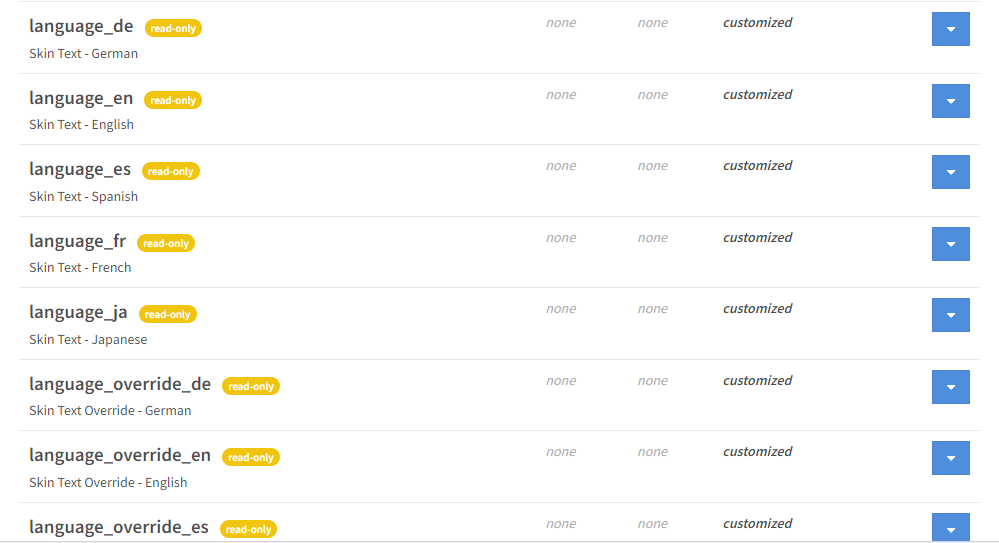The image size is (999, 543).
Task: Select the language_en template name
Action: (x=81, y=98)
